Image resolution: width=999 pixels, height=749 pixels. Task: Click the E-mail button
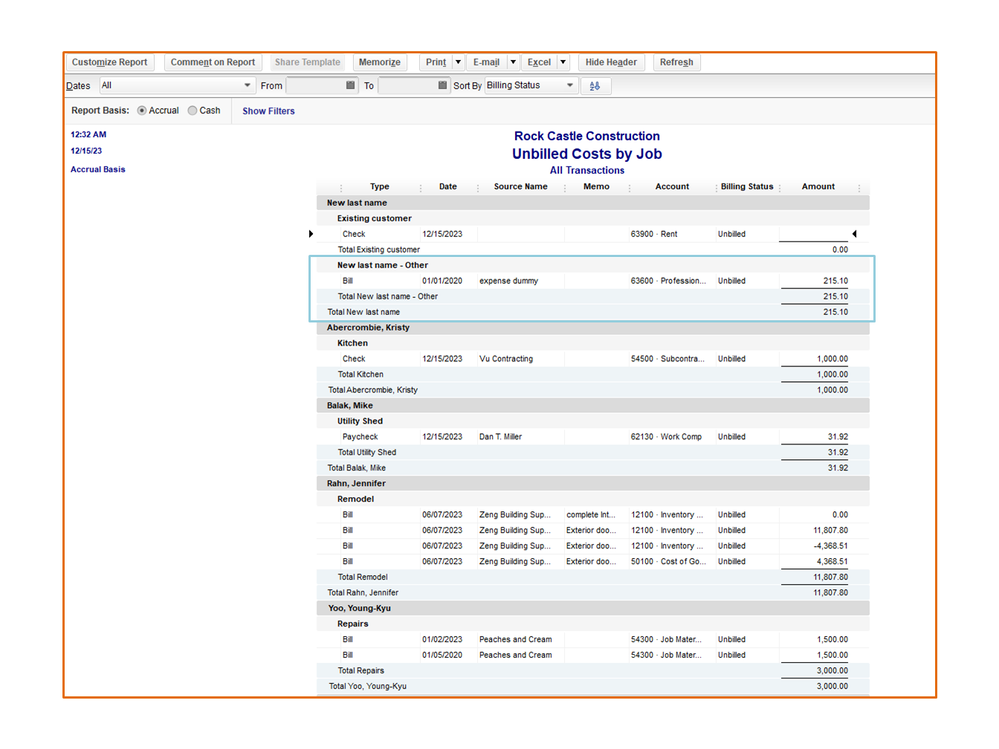coord(486,62)
